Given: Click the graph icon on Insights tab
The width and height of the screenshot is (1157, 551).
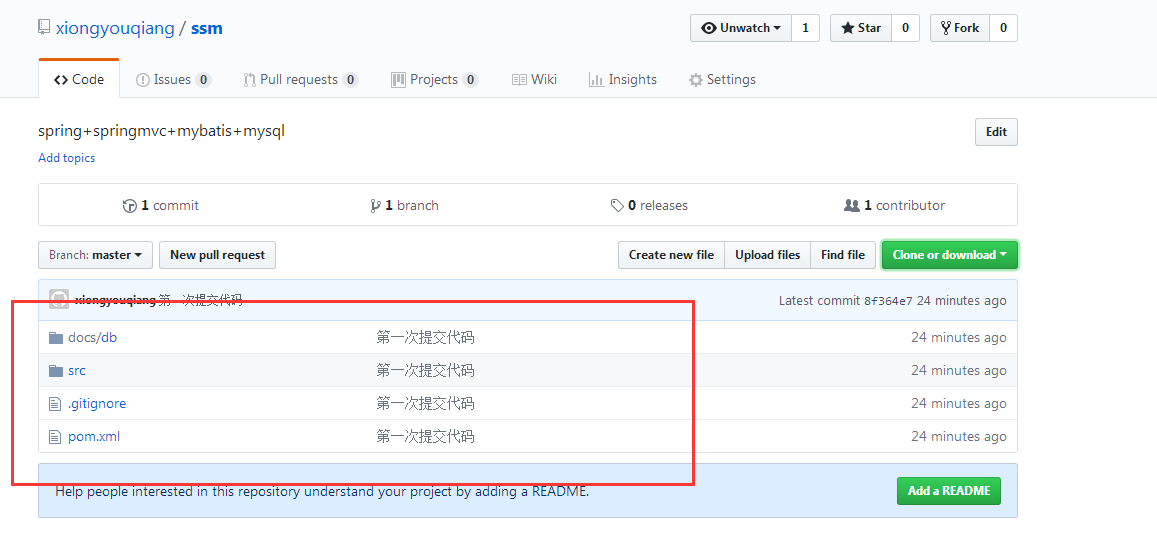Looking at the screenshot, I should point(596,80).
